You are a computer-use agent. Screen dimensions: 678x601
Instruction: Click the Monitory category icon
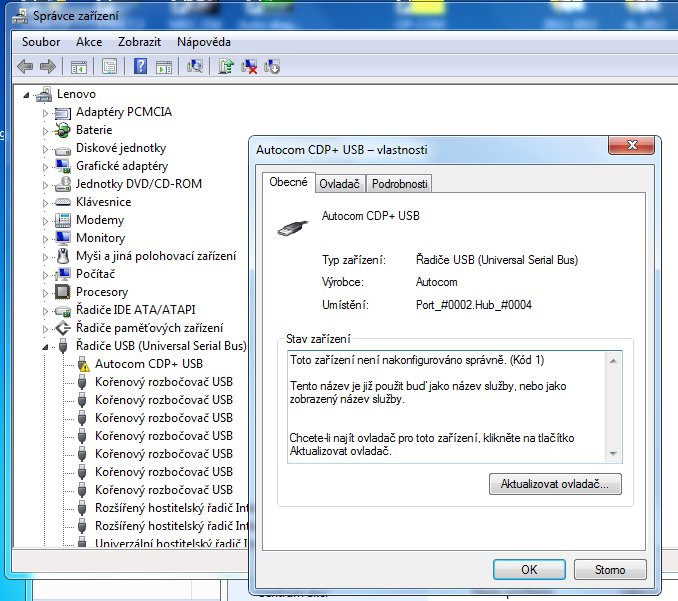click(63, 238)
